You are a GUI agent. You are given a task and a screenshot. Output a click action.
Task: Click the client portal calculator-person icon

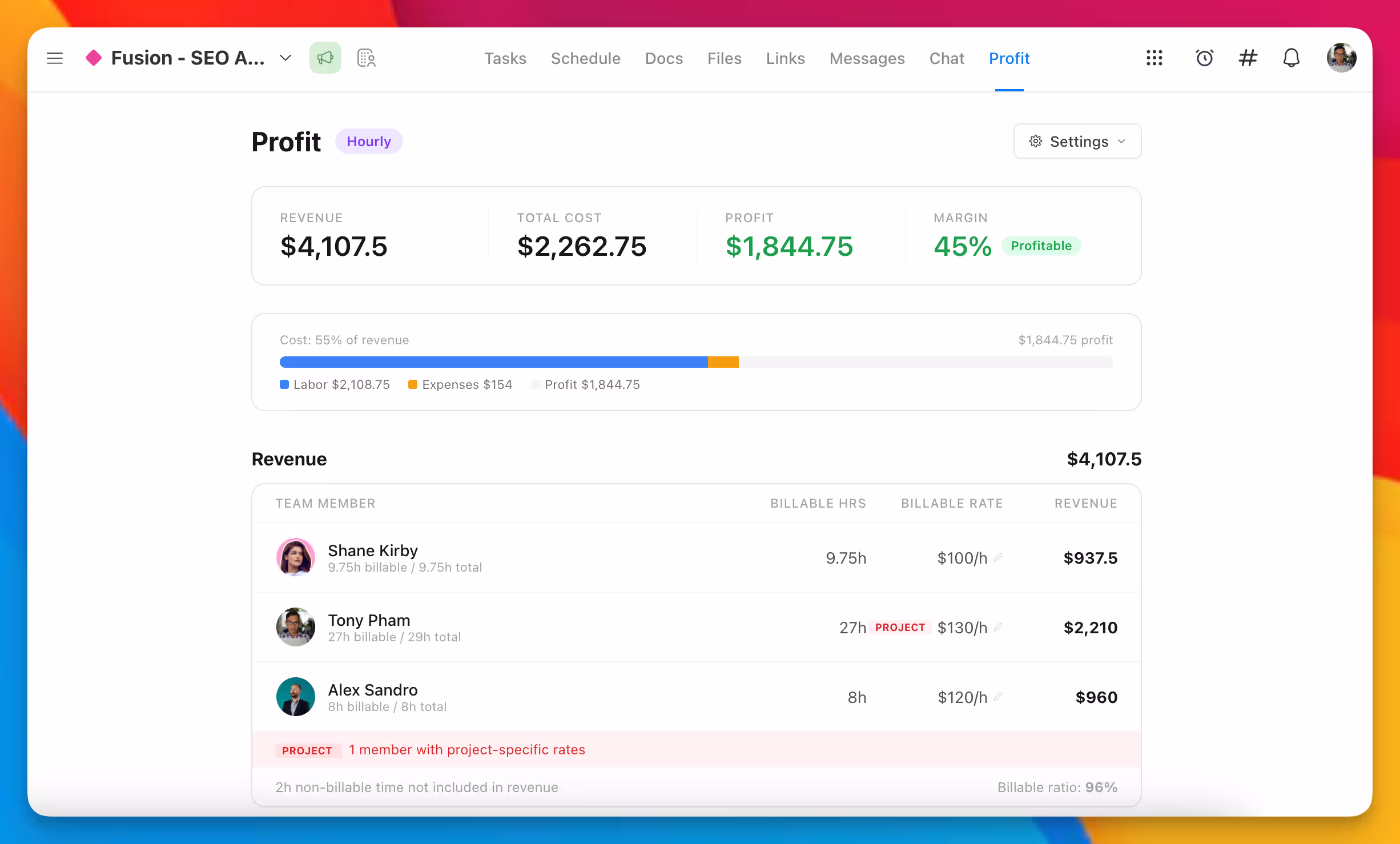366,58
